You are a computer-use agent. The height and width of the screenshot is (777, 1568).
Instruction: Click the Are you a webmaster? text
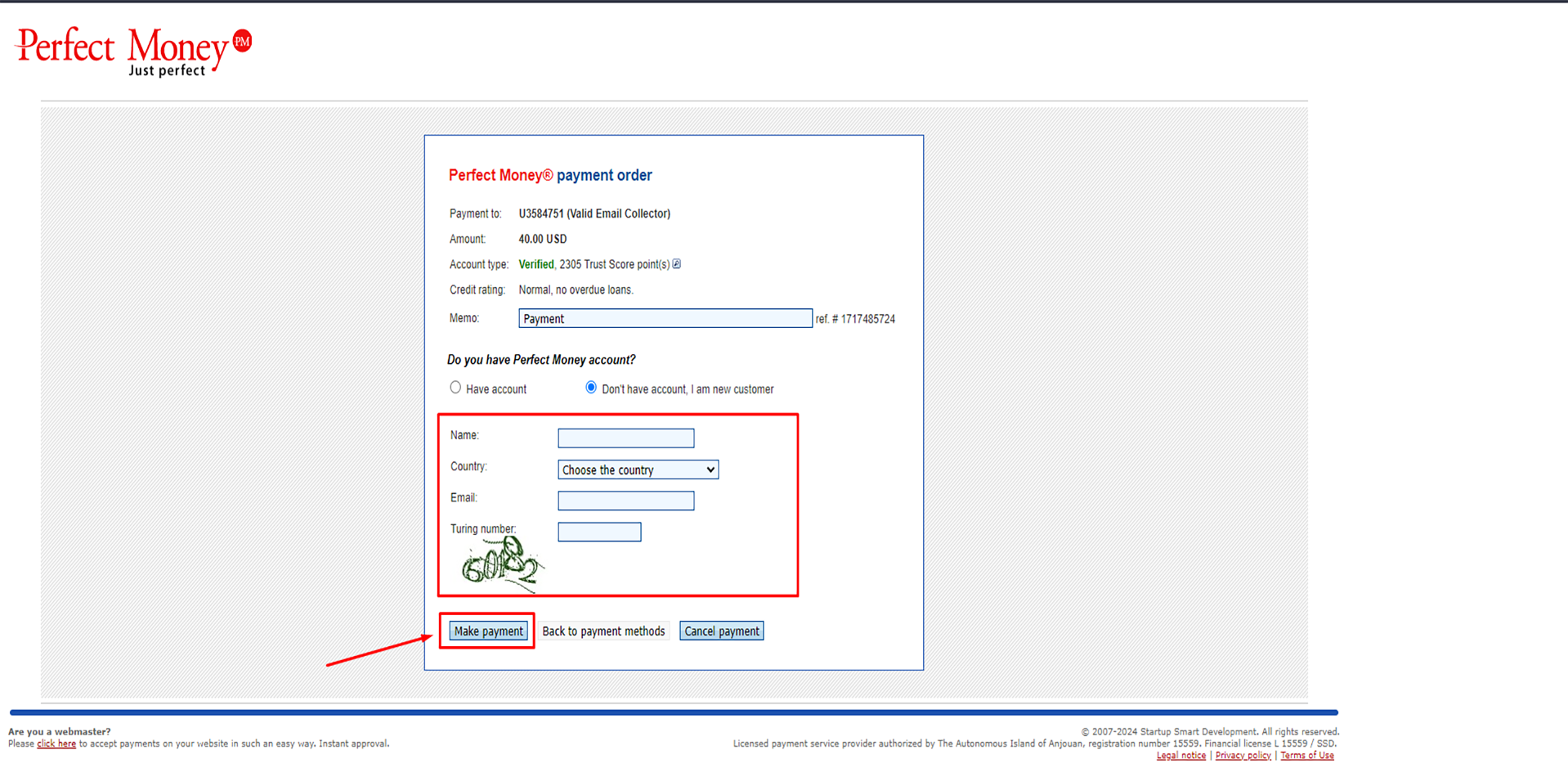[x=59, y=732]
